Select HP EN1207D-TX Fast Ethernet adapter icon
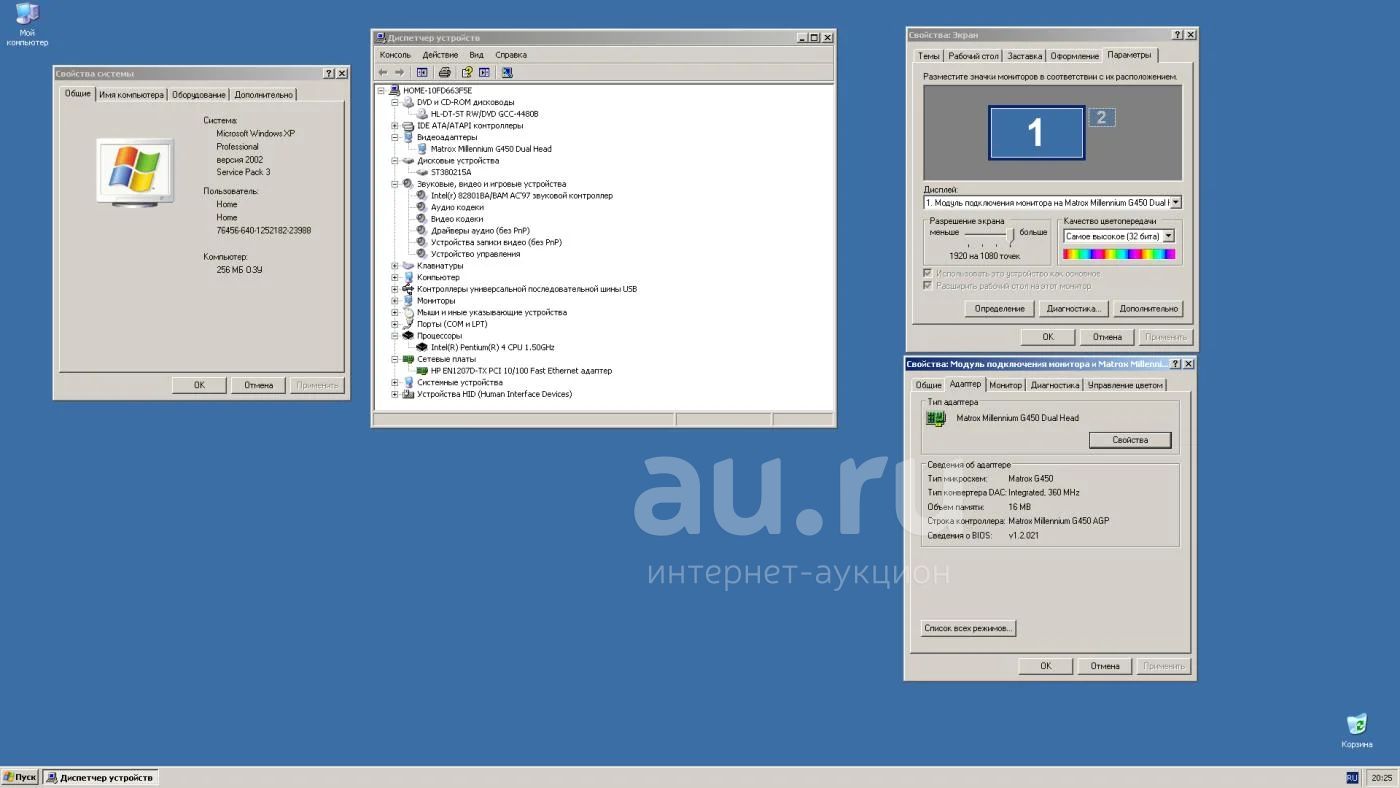 tap(422, 370)
